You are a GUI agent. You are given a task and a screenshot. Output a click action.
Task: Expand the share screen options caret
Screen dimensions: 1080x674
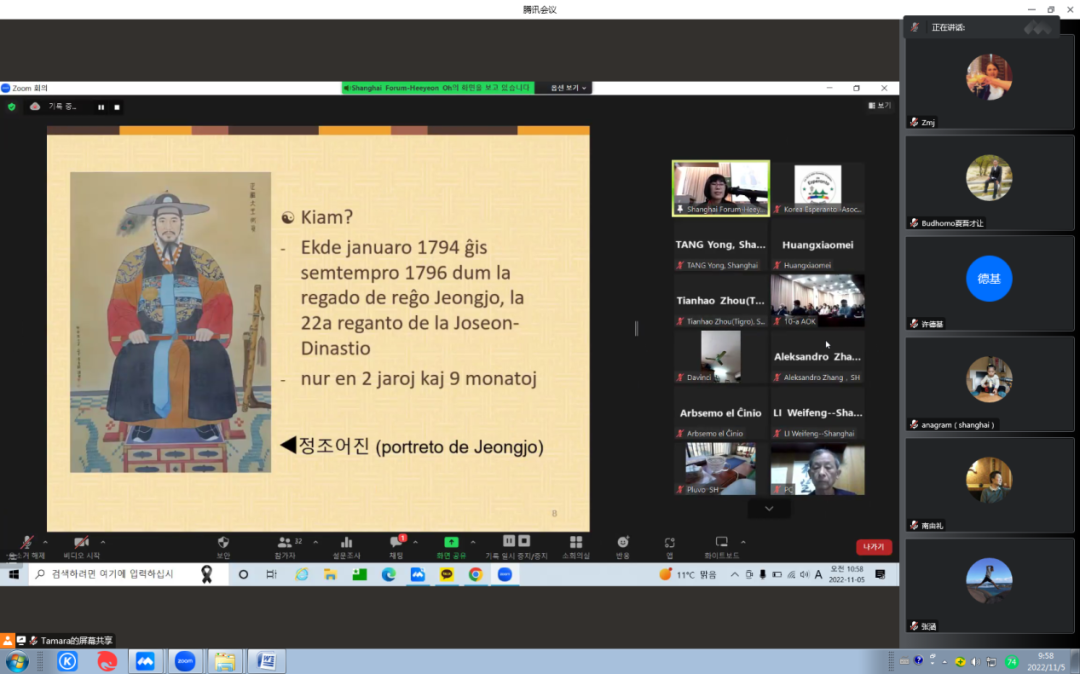point(472,543)
